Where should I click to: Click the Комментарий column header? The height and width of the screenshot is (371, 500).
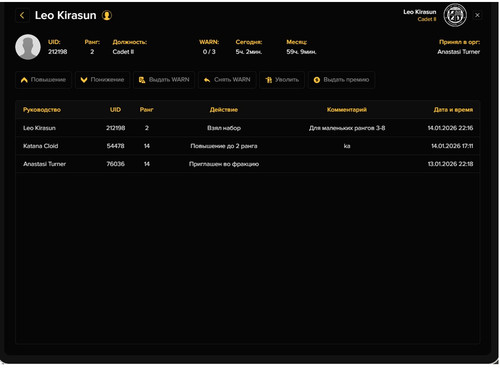pyautogui.click(x=347, y=110)
